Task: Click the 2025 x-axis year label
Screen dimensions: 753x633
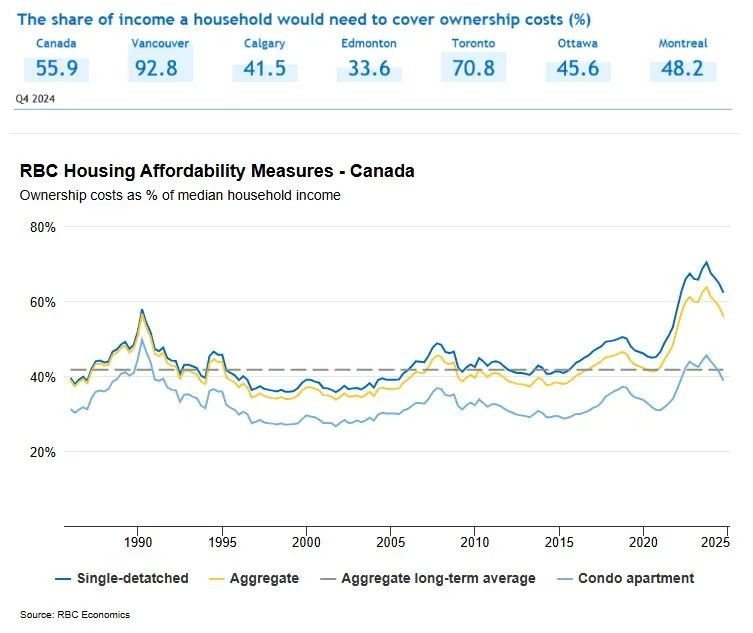Action: pyautogui.click(x=716, y=541)
